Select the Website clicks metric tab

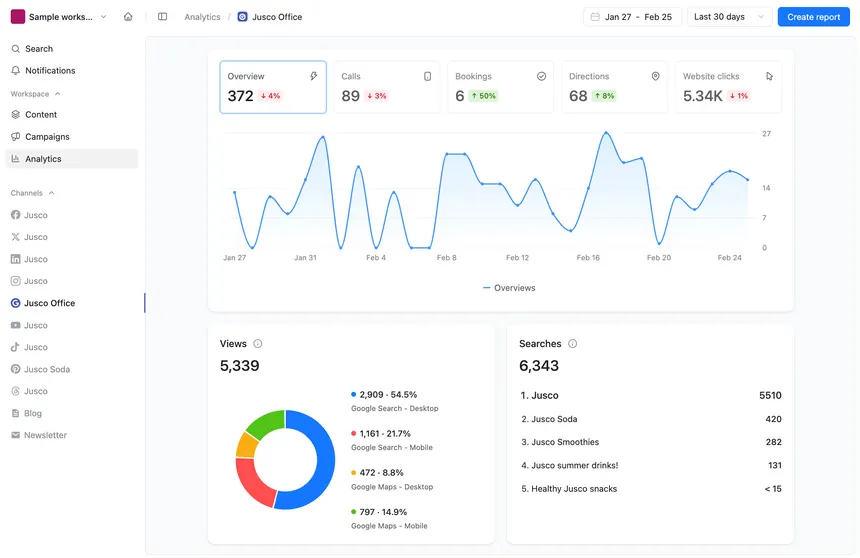(x=728, y=87)
